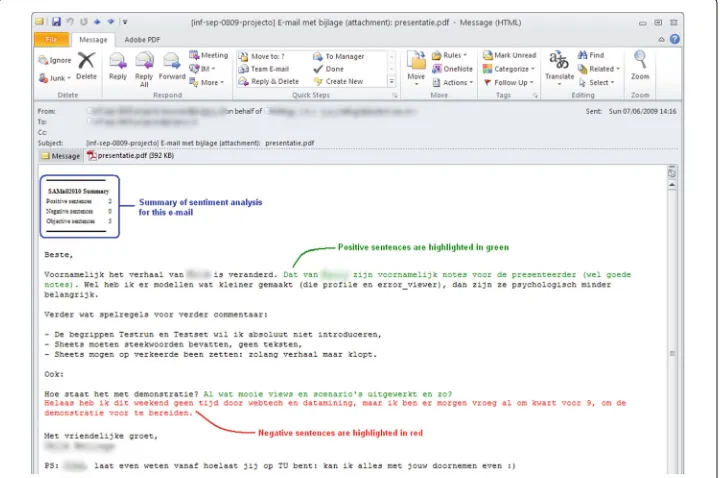Customize the Quick Access Toolbar dropdown
Screen dimensions: 720x478
125,22
